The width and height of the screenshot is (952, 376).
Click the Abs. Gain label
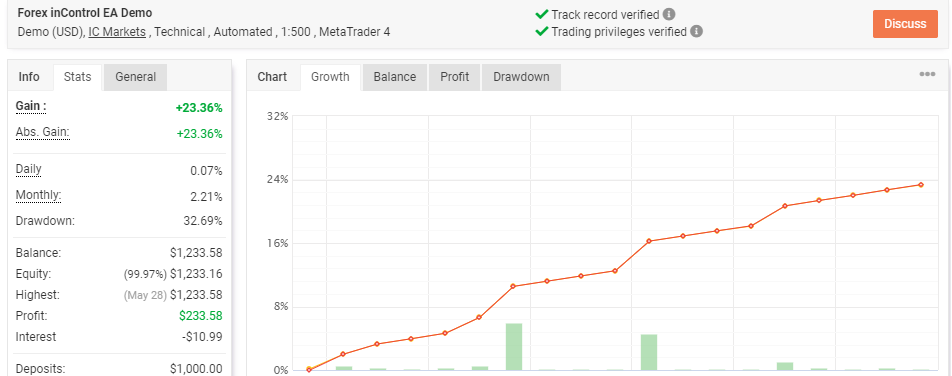(42, 132)
